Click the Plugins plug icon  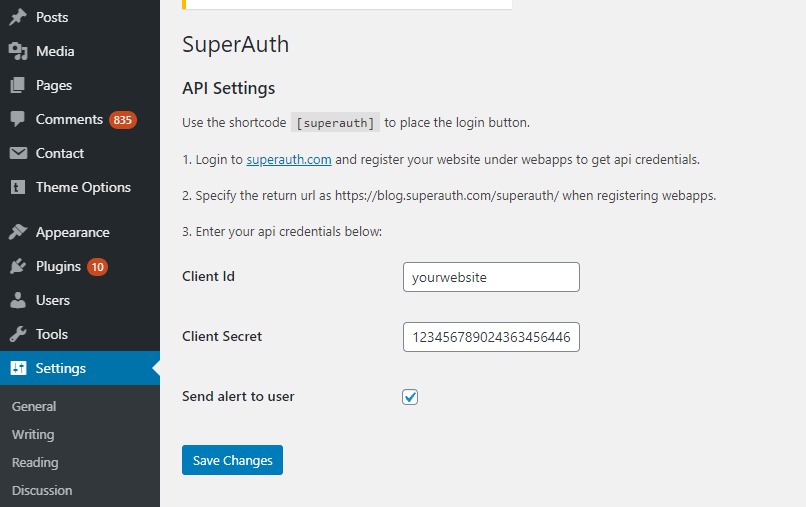[18, 266]
